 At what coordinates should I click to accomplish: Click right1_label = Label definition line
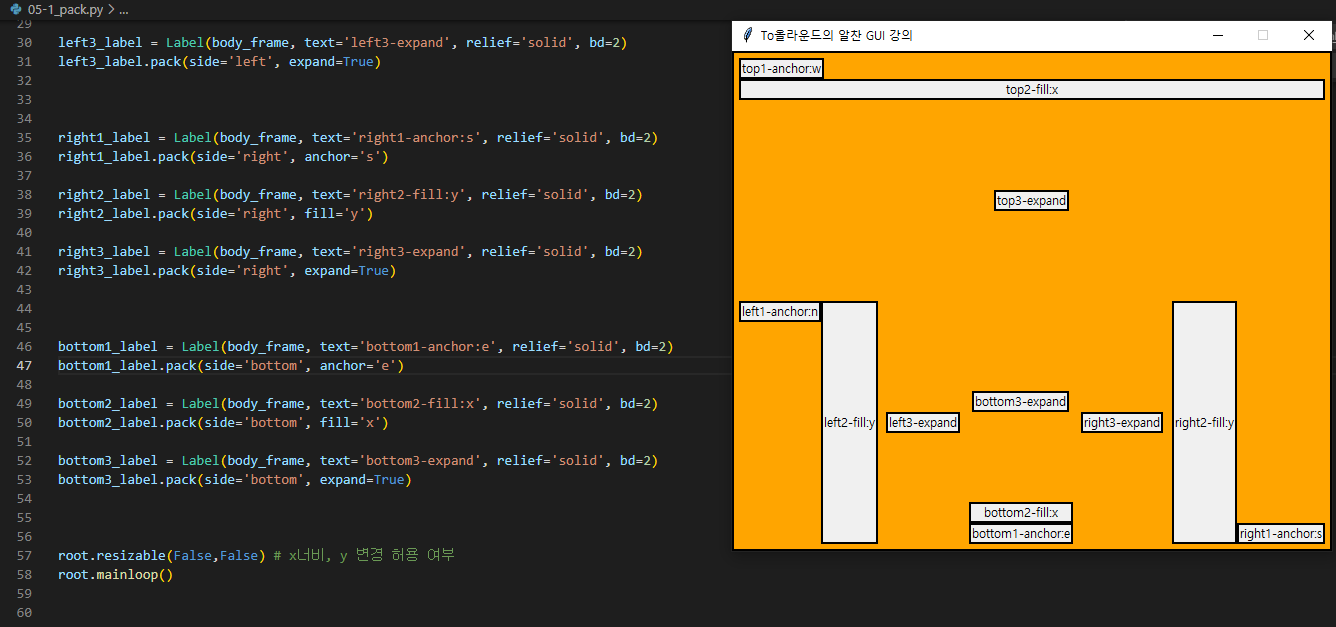[x=358, y=138]
